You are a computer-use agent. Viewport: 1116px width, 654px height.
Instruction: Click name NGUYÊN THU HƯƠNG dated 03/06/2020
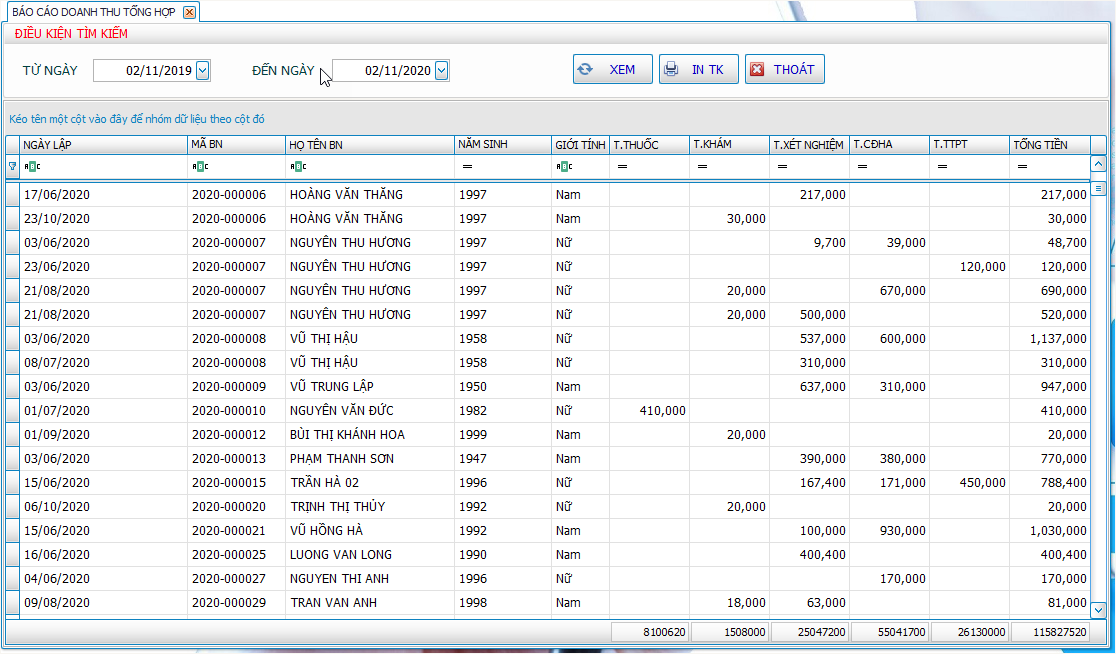370,243
